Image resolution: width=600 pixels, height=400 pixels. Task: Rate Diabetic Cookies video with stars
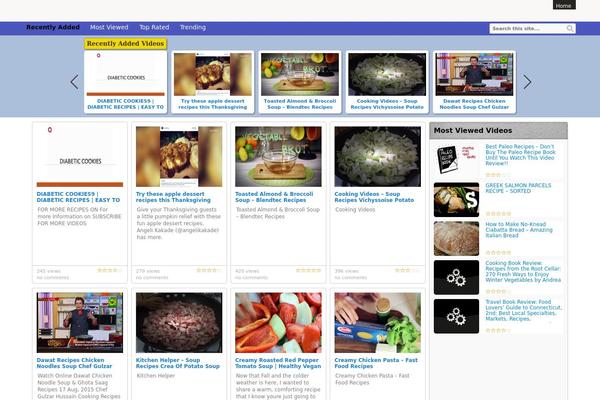pyautogui.click(x=109, y=270)
